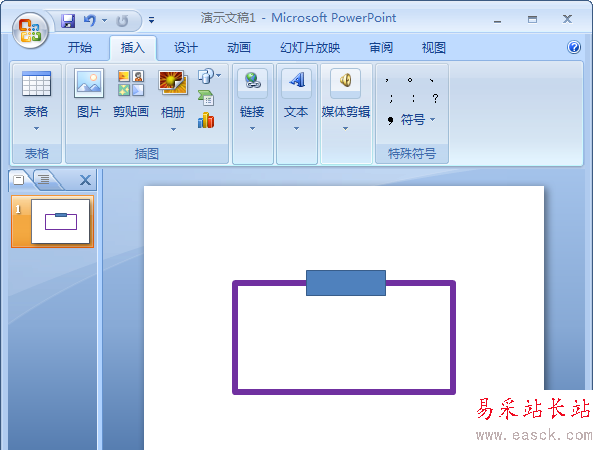Go to the 动画 tab

[239, 48]
